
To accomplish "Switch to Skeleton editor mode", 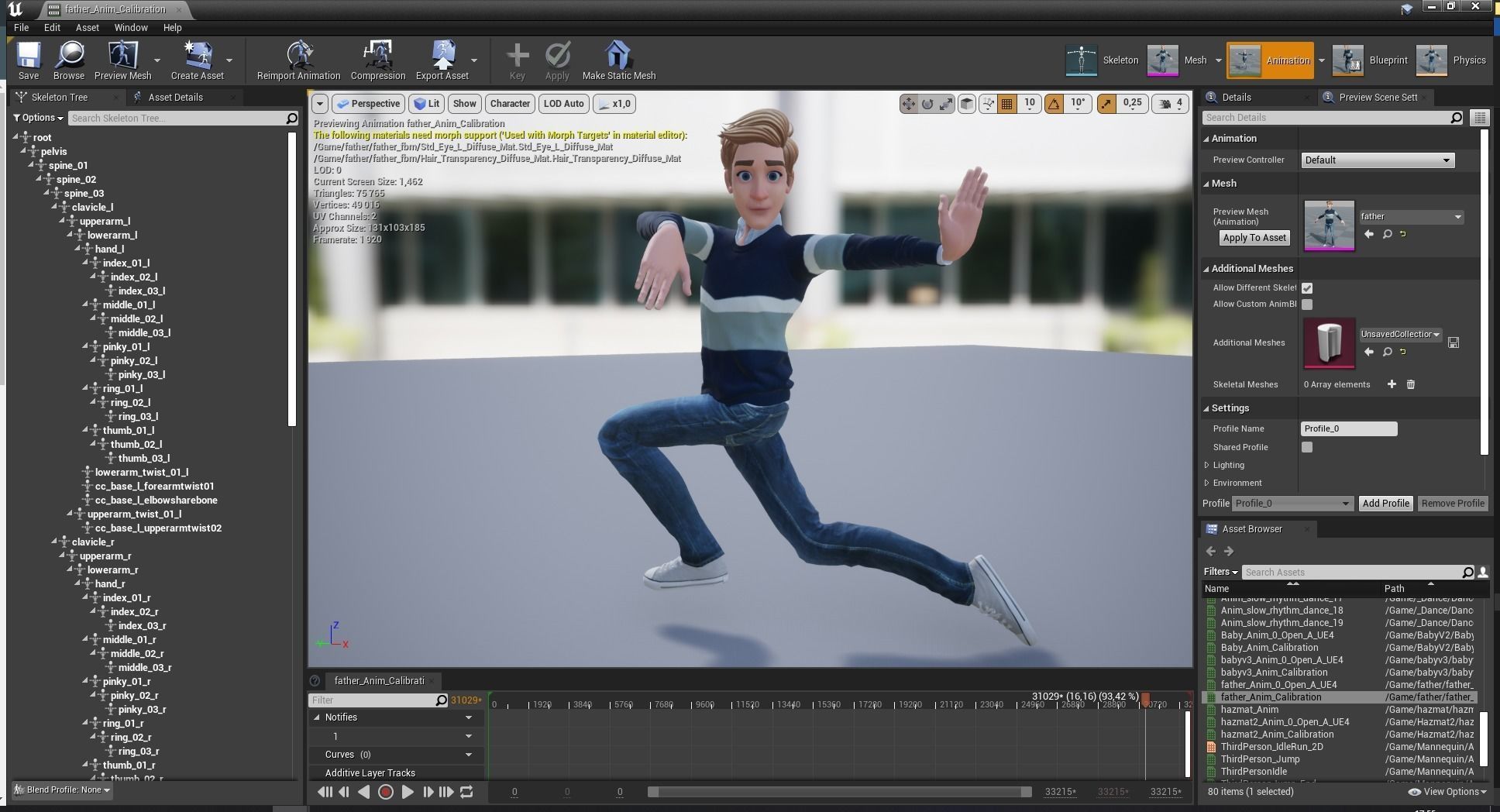I will tap(1102, 60).
